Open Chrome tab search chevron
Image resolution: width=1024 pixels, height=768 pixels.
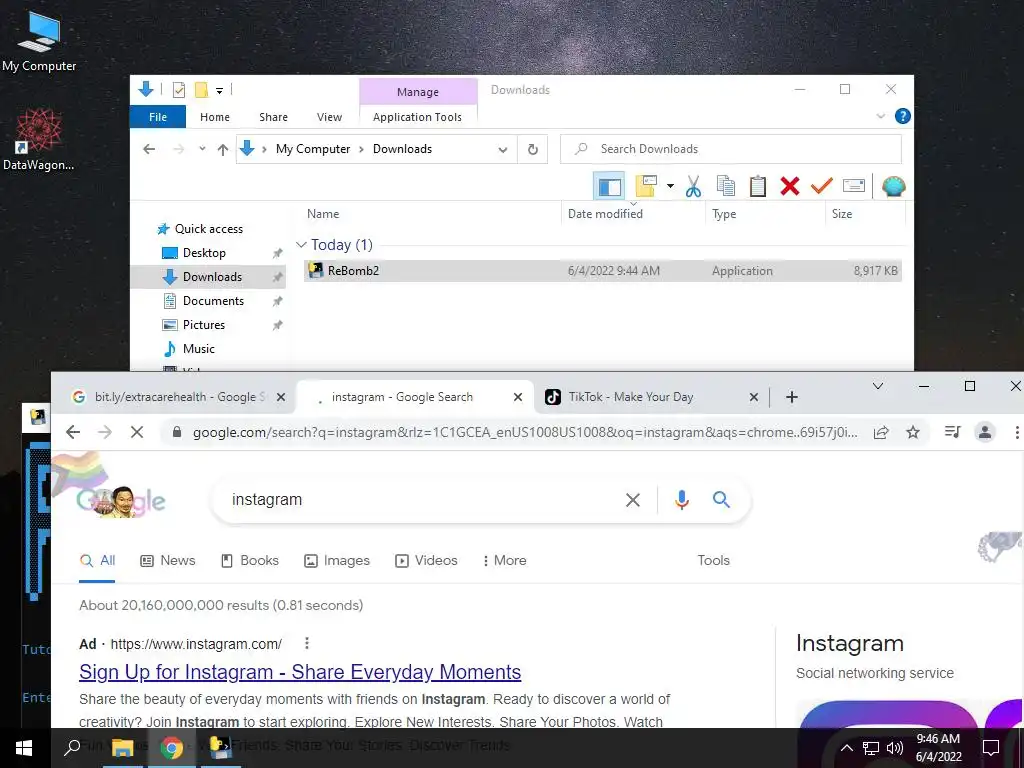click(x=878, y=386)
